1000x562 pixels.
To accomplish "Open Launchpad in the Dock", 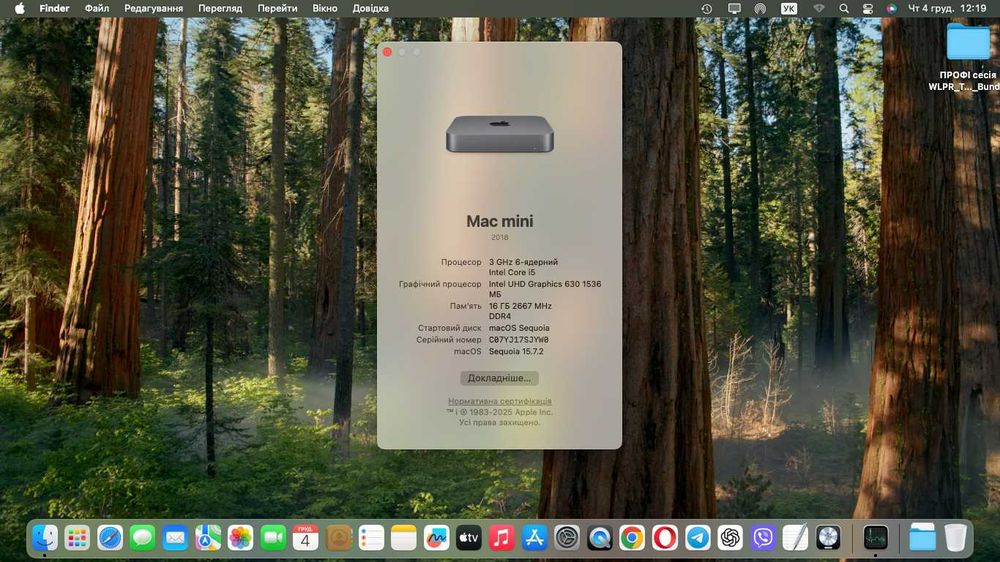I will tap(77, 538).
